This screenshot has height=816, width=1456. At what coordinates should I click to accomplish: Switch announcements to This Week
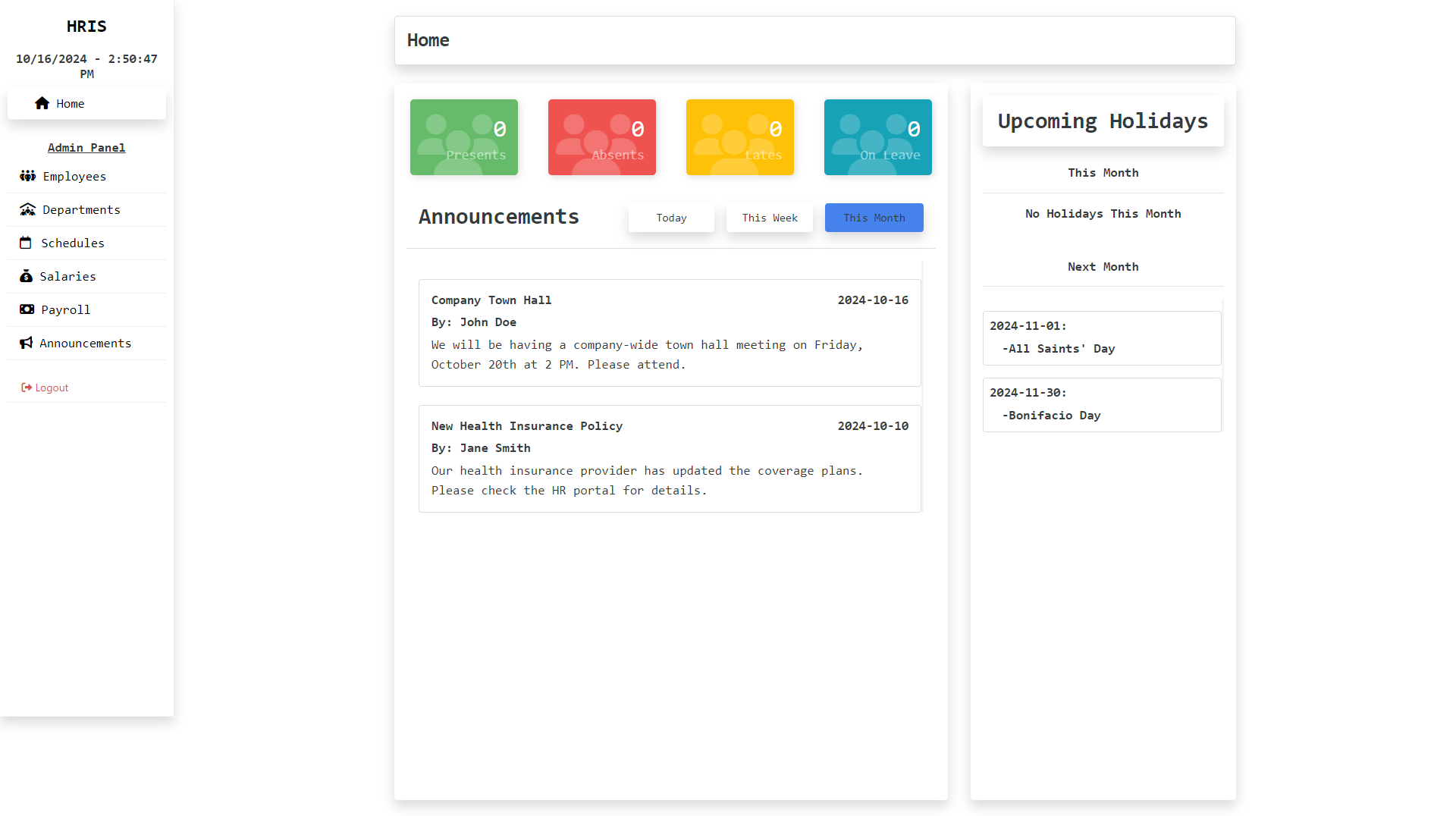point(769,218)
